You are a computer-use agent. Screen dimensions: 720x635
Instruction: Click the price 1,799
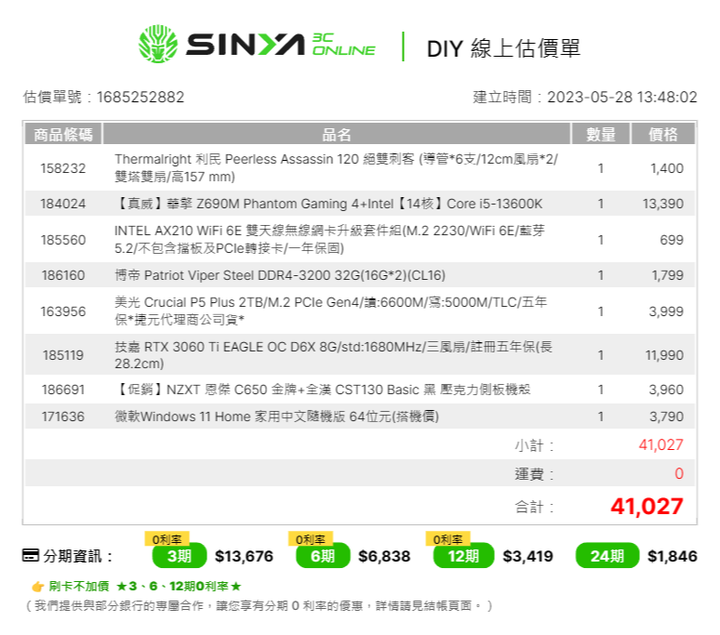(668, 275)
